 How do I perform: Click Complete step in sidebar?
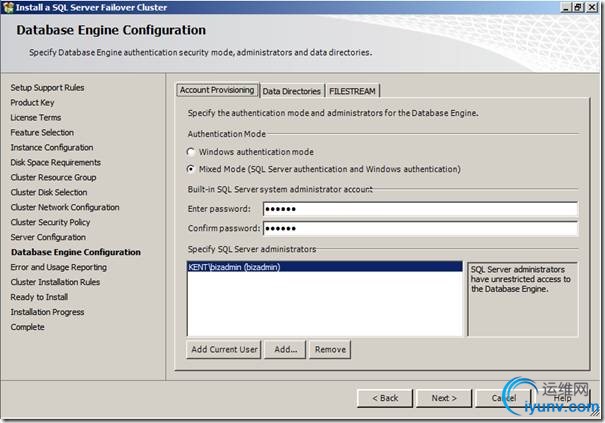point(27,327)
